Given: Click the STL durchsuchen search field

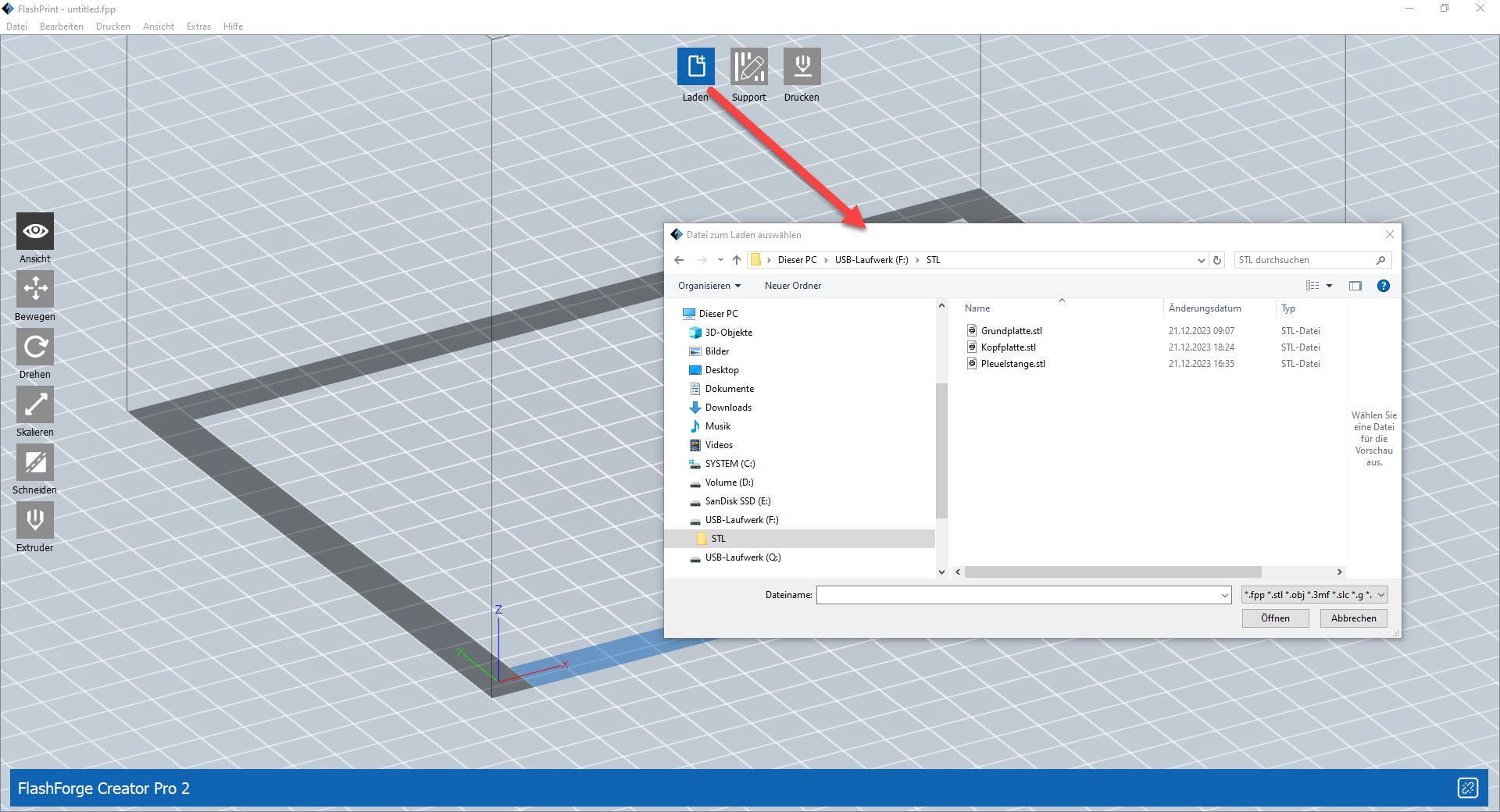Looking at the screenshot, I should click(x=1305, y=260).
